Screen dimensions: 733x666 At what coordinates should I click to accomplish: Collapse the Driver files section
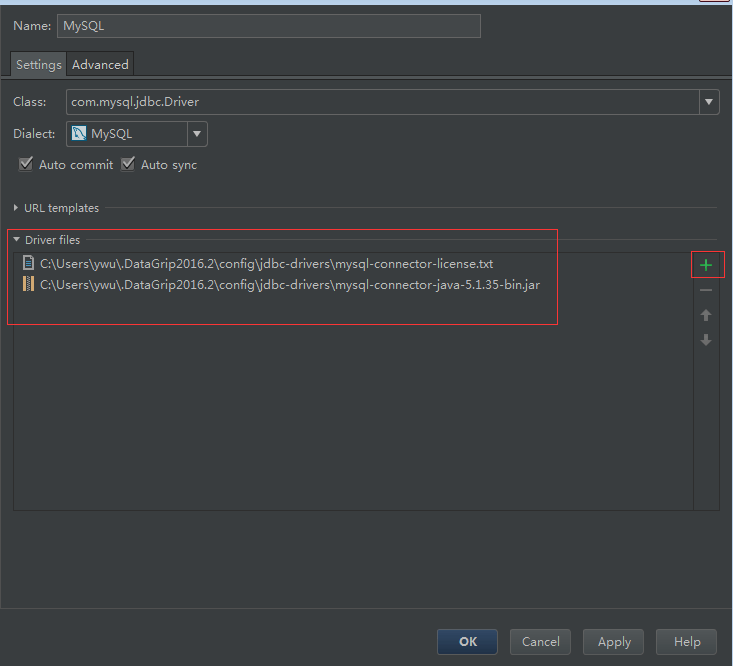(x=16, y=240)
